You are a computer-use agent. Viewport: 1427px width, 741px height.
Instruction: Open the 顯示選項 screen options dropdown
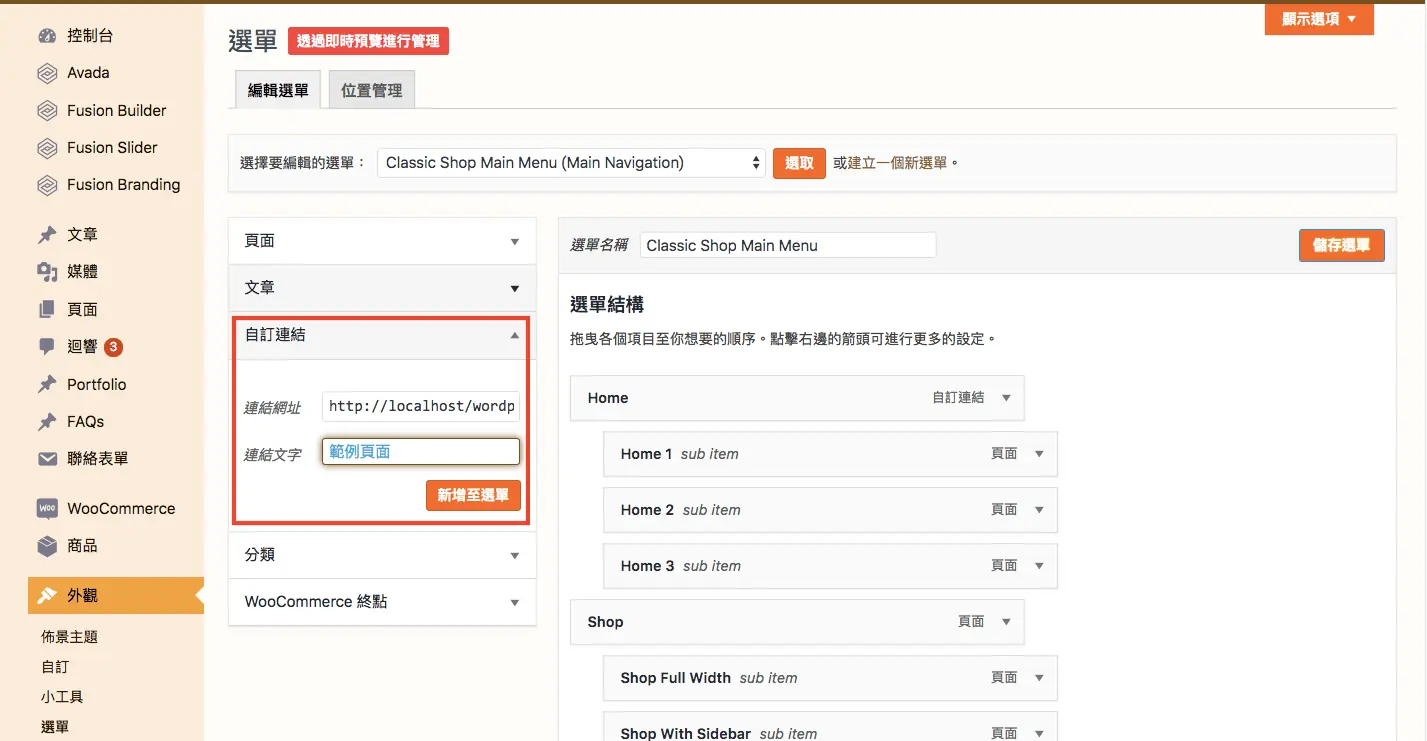pyautogui.click(x=1319, y=19)
